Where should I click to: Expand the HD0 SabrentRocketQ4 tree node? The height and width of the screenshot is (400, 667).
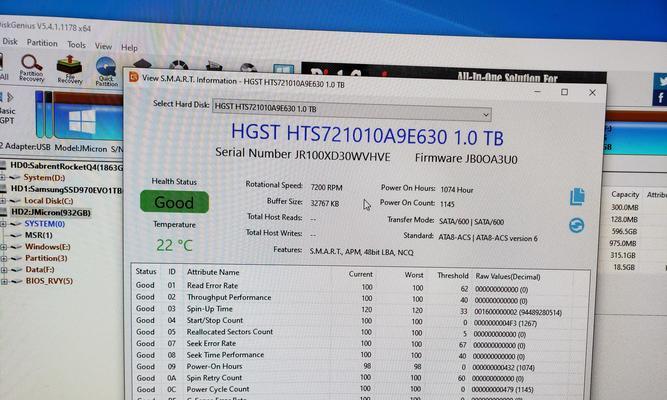click(x=3, y=177)
